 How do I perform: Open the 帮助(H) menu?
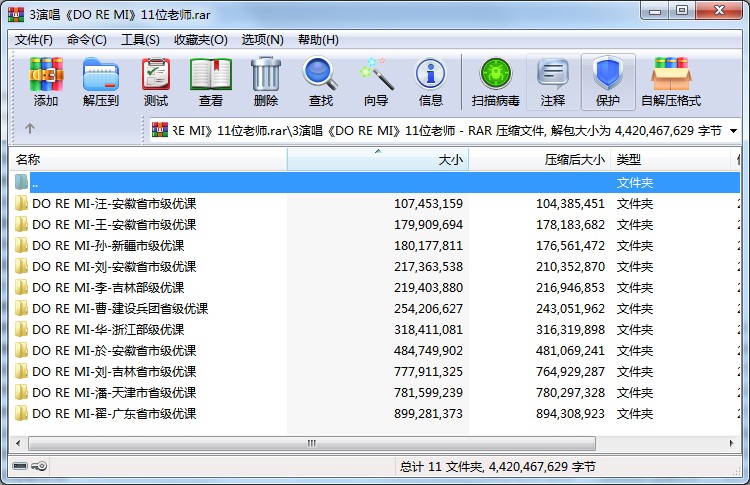(318, 40)
